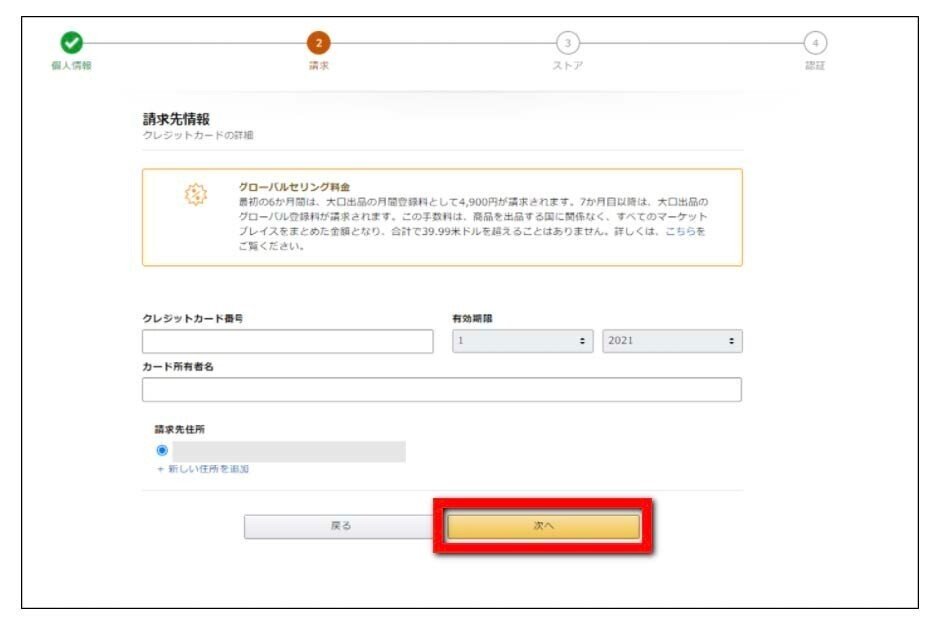Click the 請求先情報 heading text
This screenshot has width=940, height=627.
click(176, 119)
